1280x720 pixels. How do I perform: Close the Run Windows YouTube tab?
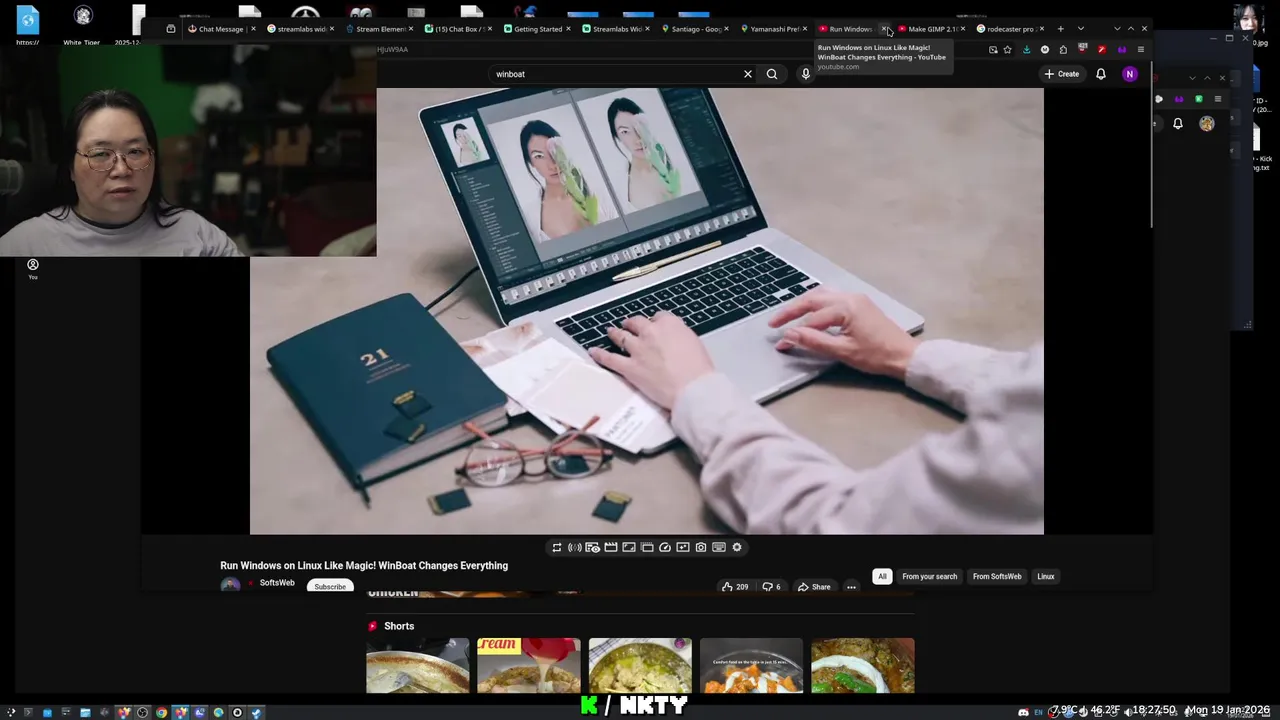[884, 29]
